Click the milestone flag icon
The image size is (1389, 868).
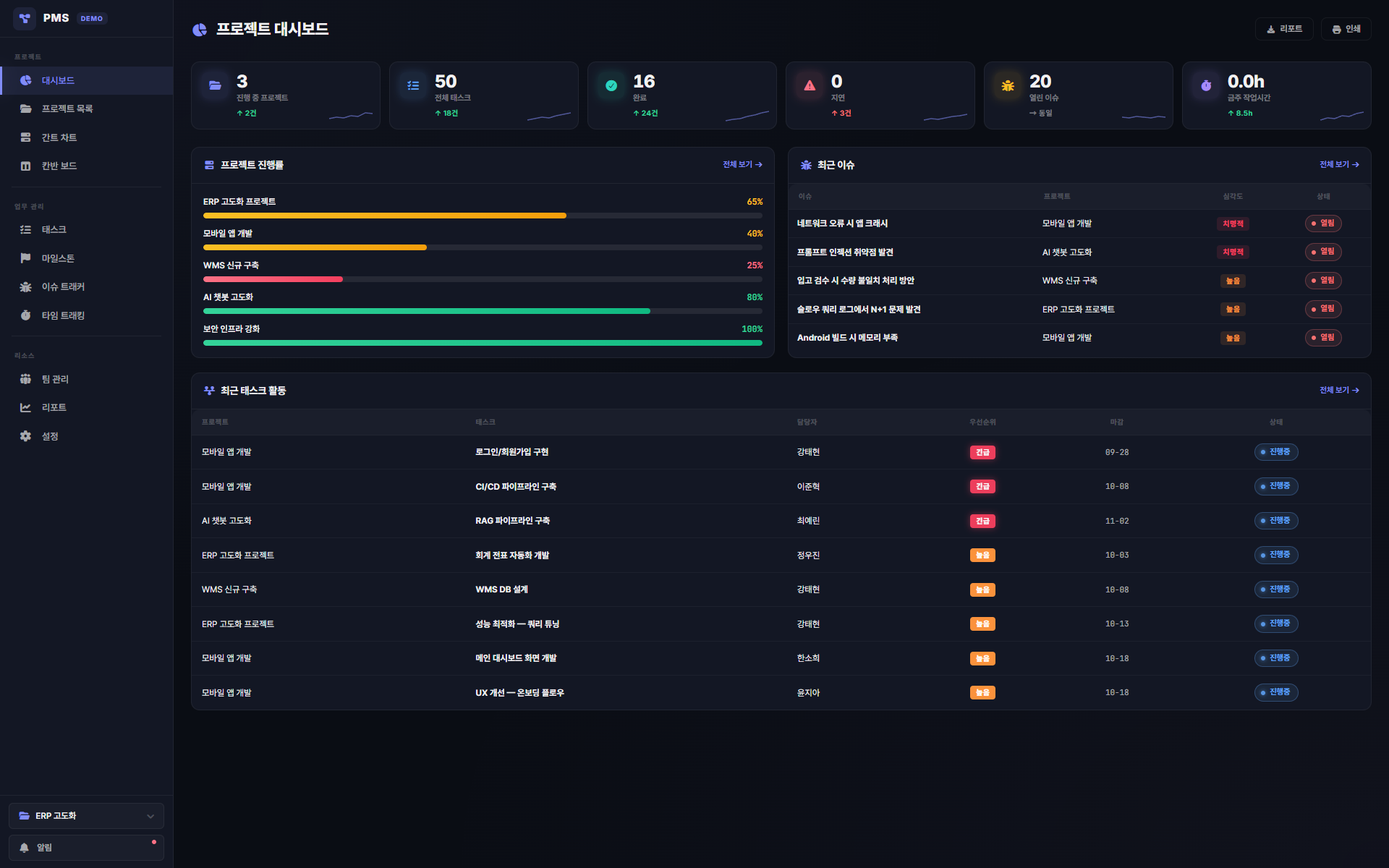(25, 258)
